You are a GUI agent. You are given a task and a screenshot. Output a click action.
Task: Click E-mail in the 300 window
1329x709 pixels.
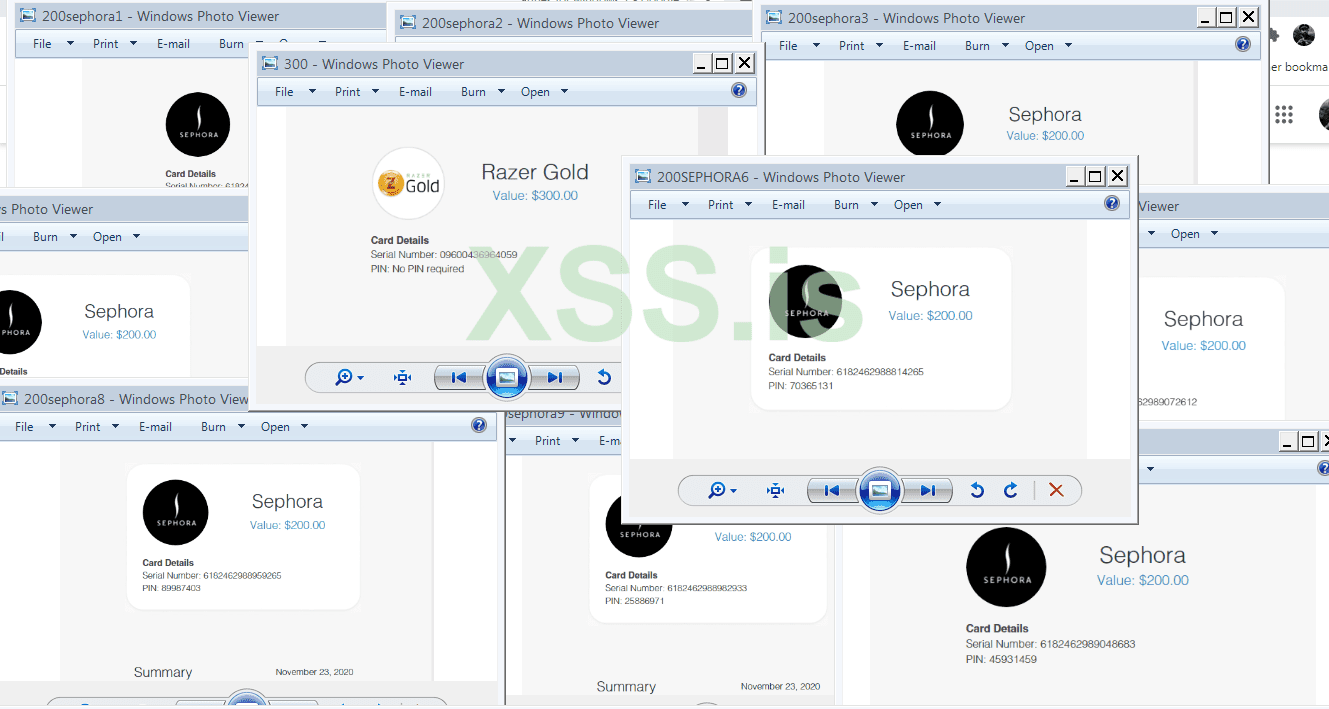(x=415, y=91)
